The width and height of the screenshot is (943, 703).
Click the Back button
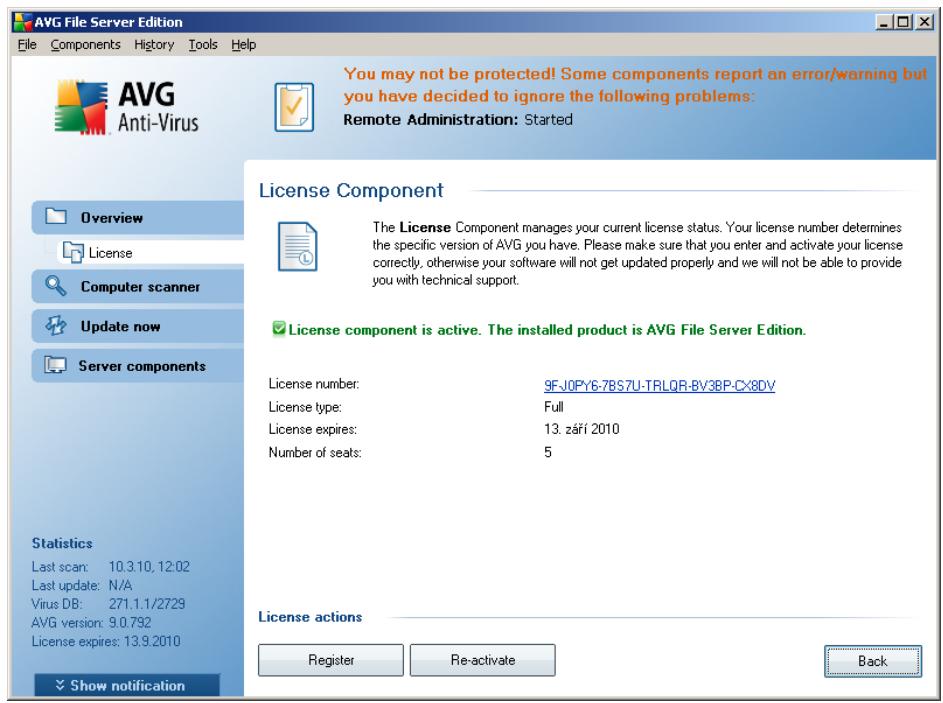point(873,661)
